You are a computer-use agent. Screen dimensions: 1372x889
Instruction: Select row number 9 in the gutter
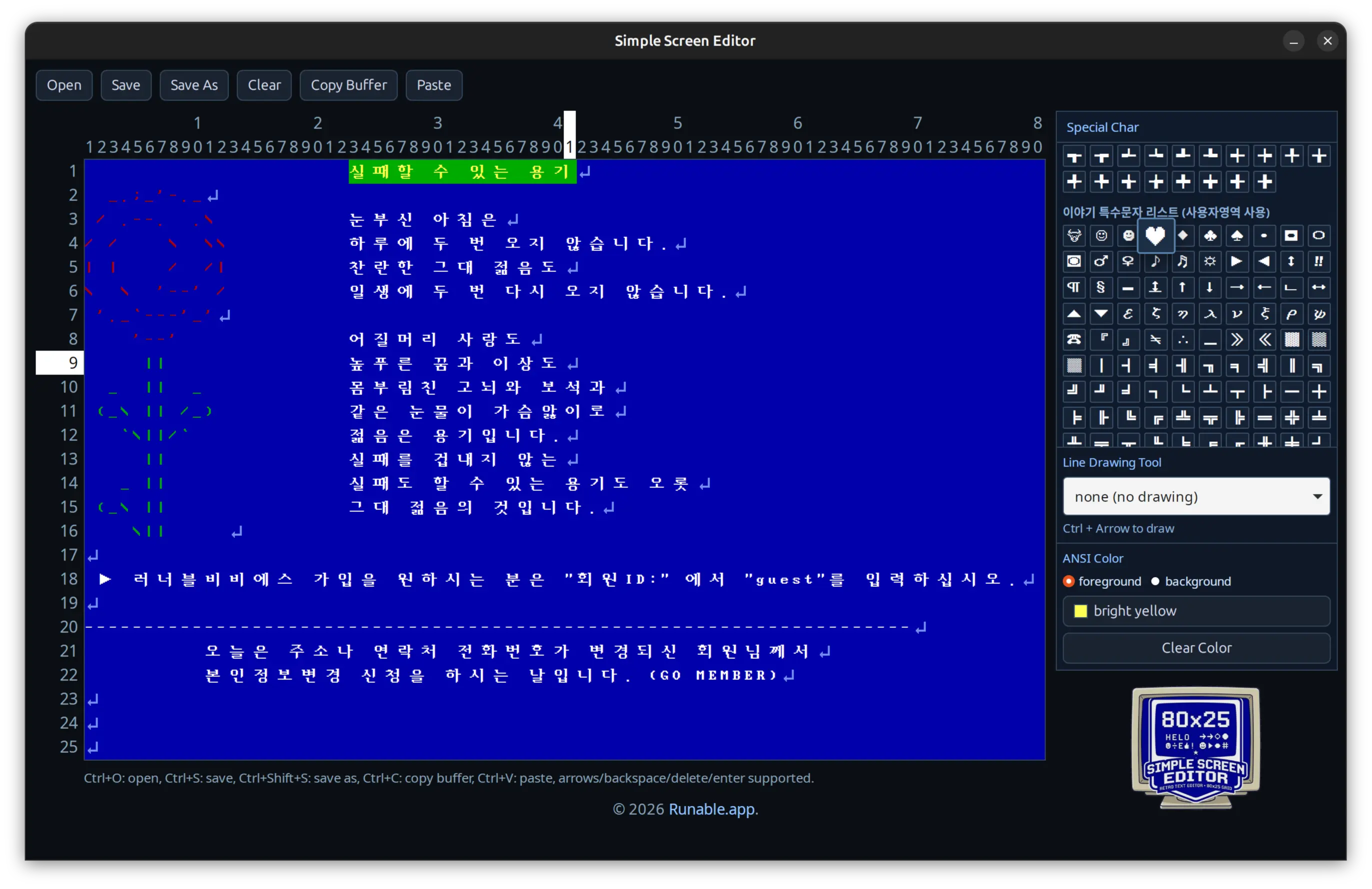point(59,362)
